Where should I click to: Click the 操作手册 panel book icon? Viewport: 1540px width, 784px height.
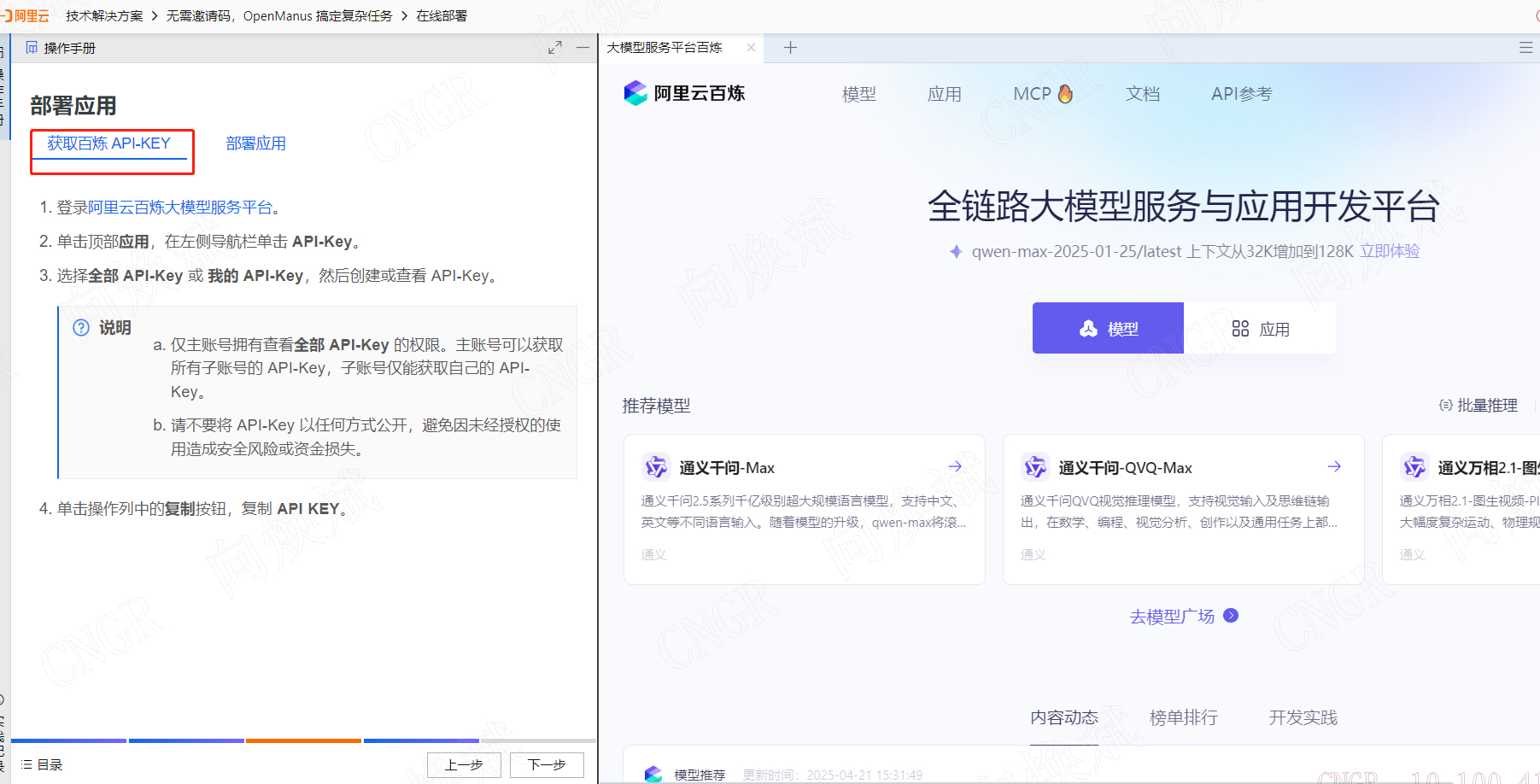pyautogui.click(x=32, y=48)
